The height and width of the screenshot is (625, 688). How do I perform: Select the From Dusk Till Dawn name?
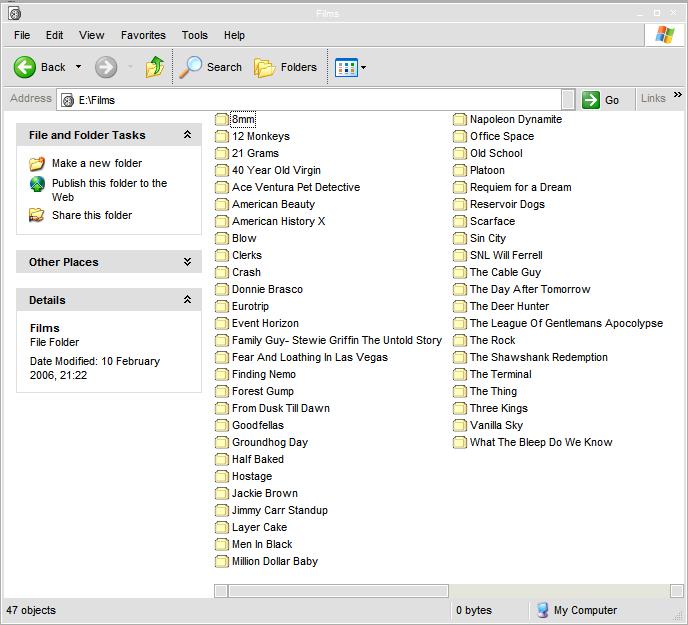(x=281, y=408)
